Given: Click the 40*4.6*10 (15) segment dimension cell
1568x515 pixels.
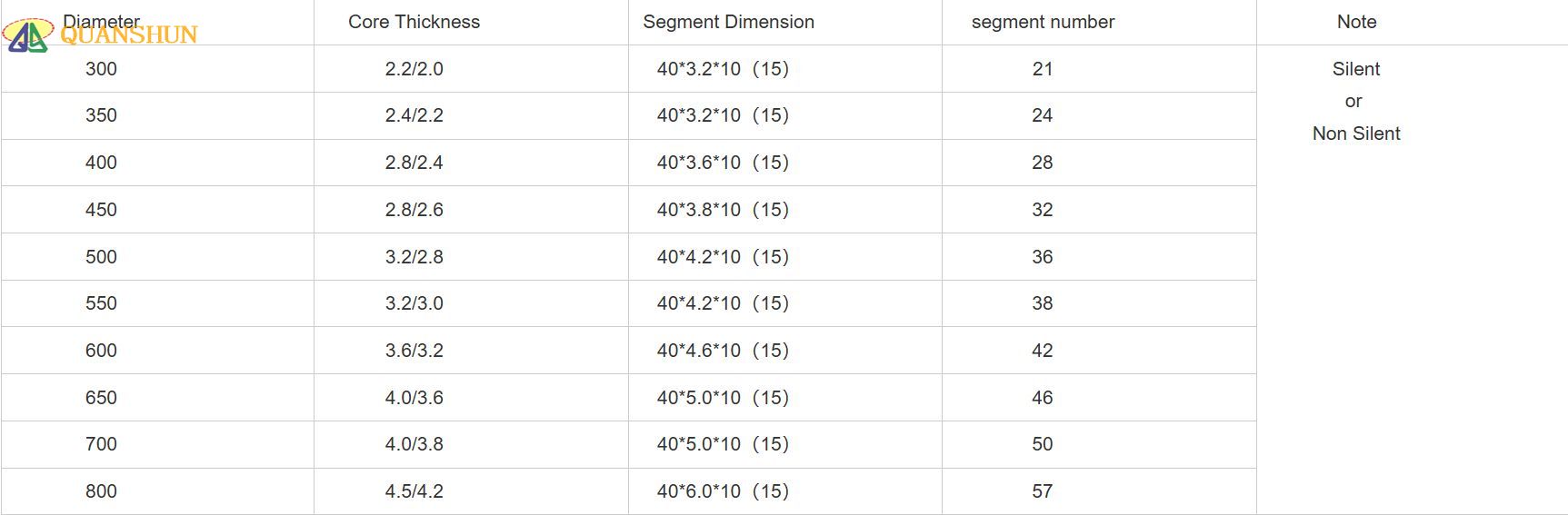Looking at the screenshot, I should point(723,351).
